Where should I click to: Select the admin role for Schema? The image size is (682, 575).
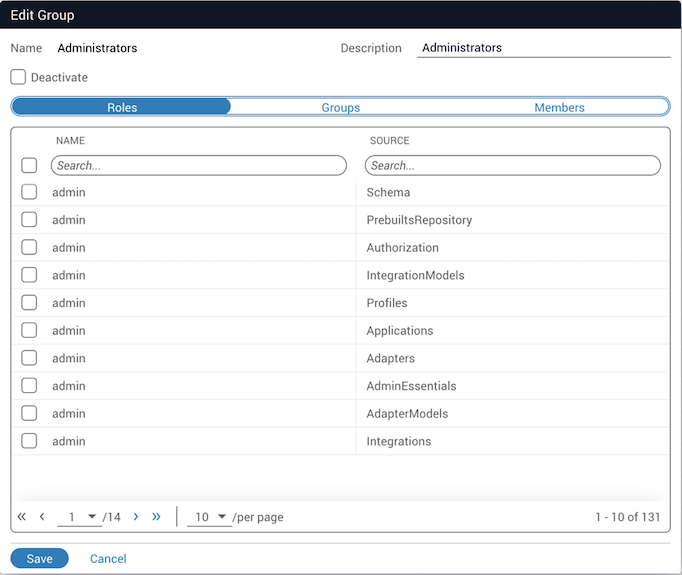pos(29,192)
